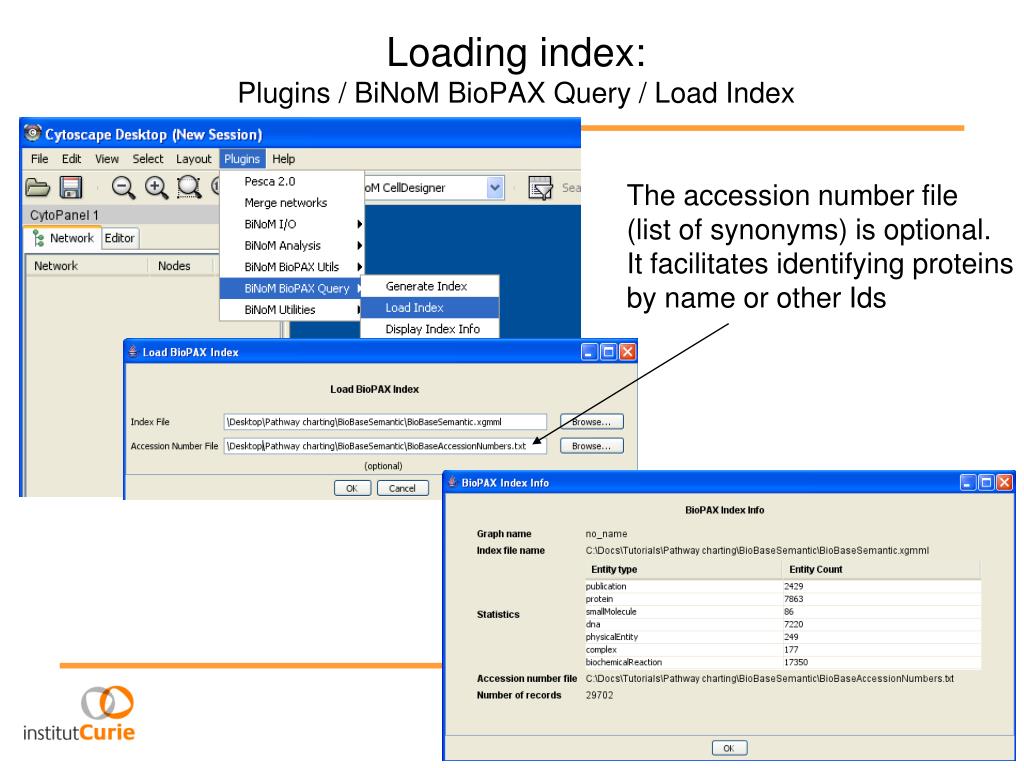The width and height of the screenshot is (1024, 768).
Task: Switch to the Editor tab
Action: click(120, 238)
